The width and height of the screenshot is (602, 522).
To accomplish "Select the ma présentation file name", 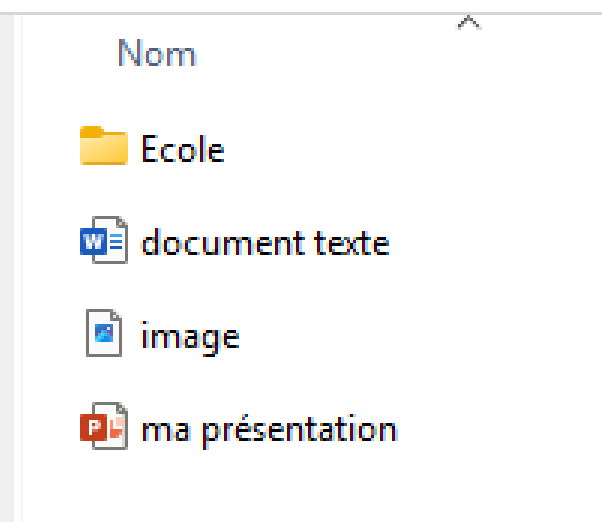I will pyautogui.click(x=269, y=430).
